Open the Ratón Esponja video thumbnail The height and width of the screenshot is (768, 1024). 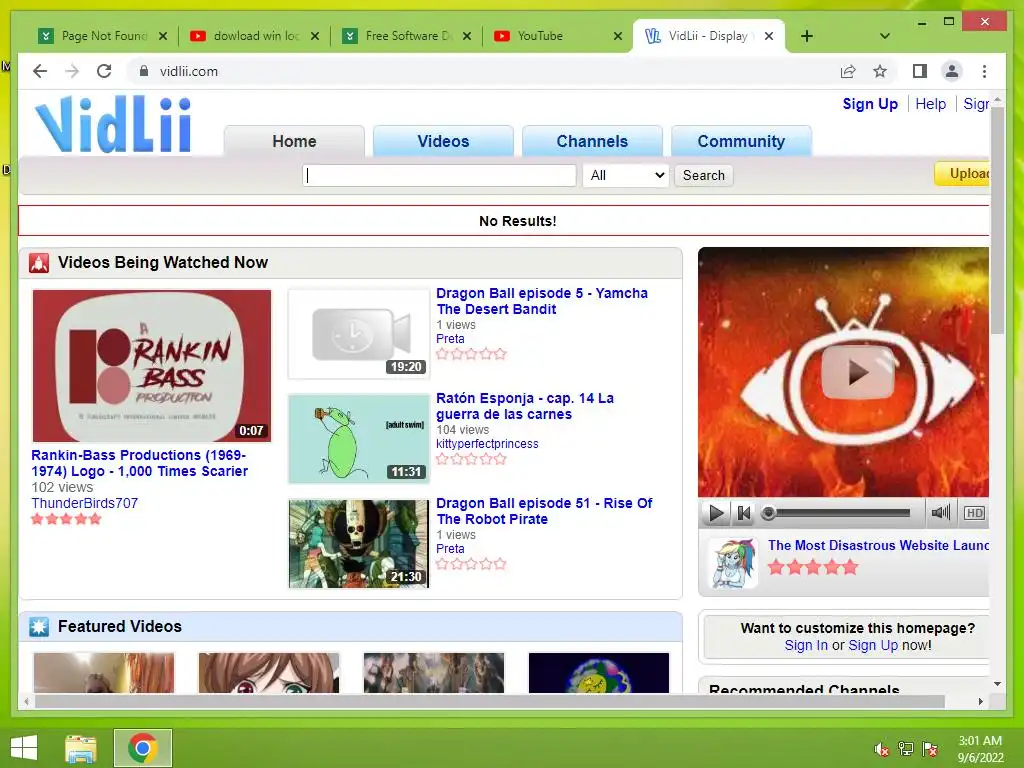click(359, 439)
